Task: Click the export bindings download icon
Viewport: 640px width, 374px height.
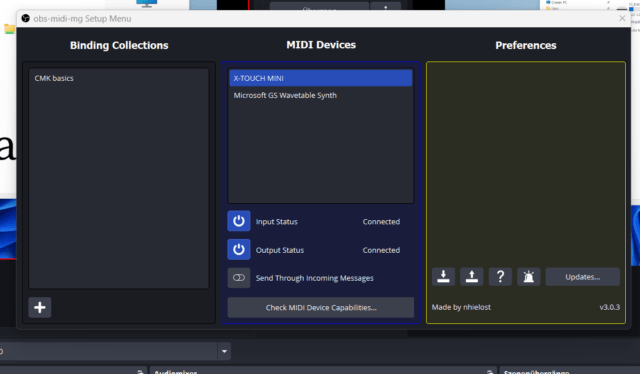Action: coord(443,277)
